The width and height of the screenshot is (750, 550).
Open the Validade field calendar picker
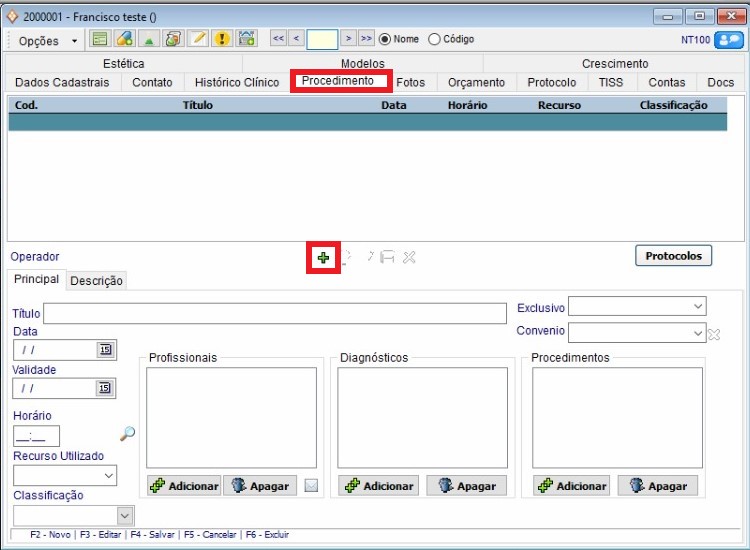[105, 388]
